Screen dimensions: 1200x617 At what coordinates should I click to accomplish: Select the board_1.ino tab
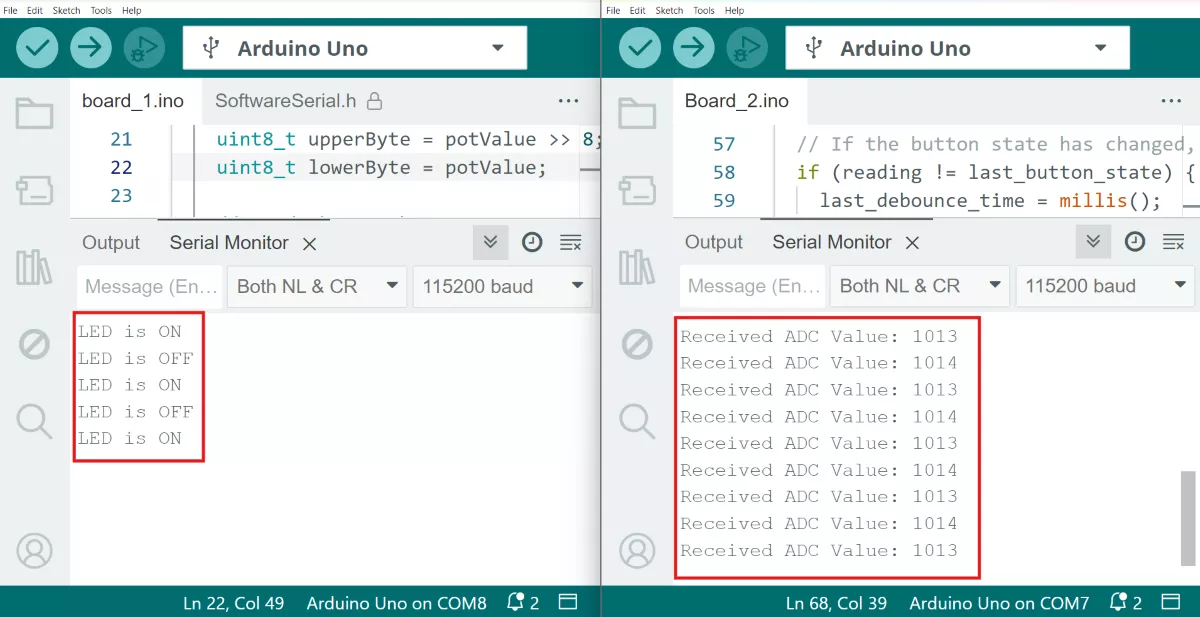pos(133,101)
